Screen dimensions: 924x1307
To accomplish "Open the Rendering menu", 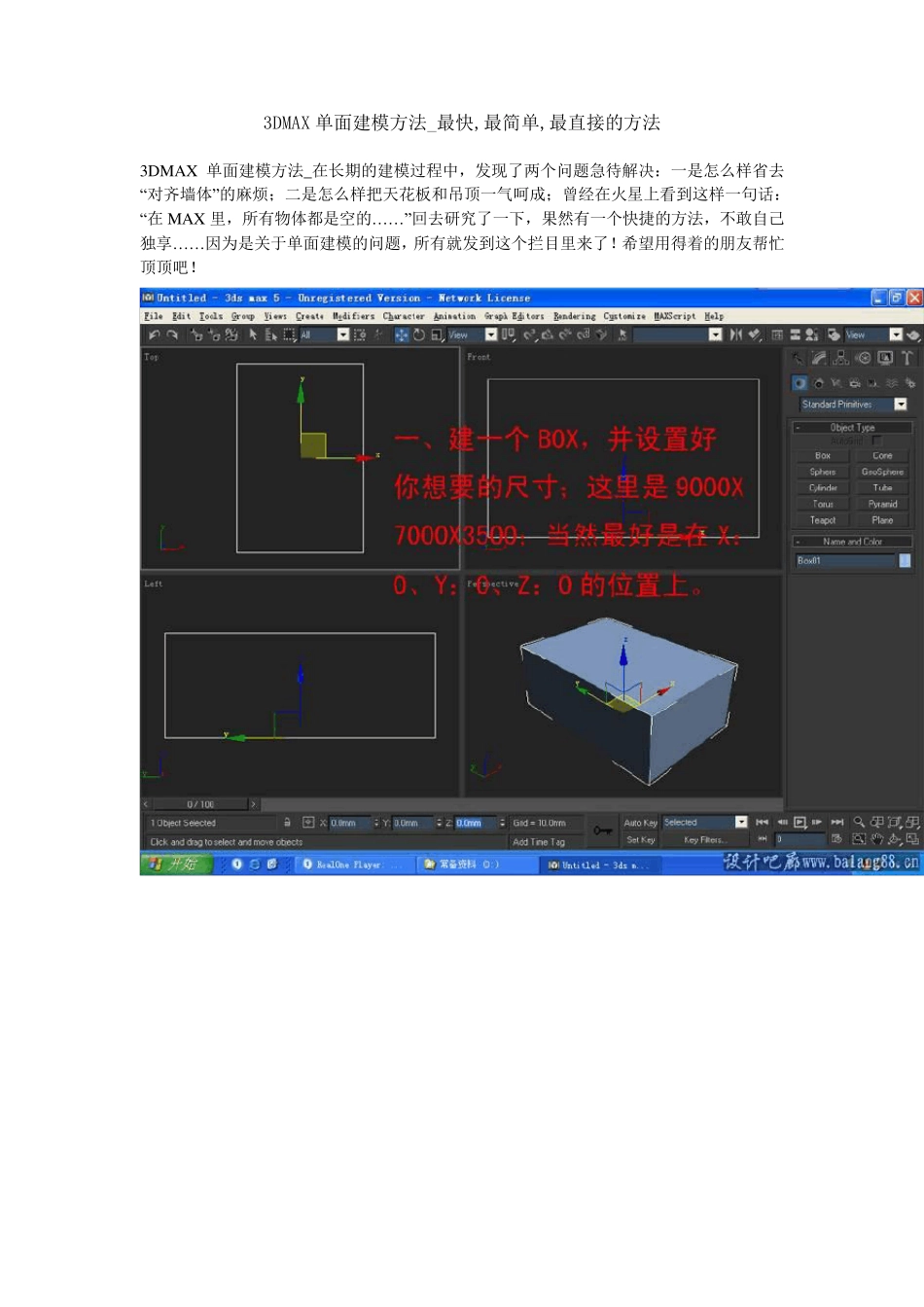I will click(x=574, y=316).
